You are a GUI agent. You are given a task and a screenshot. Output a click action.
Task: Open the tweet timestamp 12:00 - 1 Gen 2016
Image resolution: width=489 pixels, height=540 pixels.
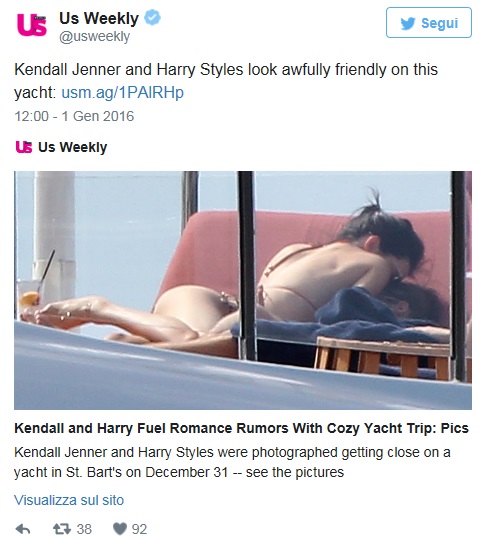[x=74, y=116]
